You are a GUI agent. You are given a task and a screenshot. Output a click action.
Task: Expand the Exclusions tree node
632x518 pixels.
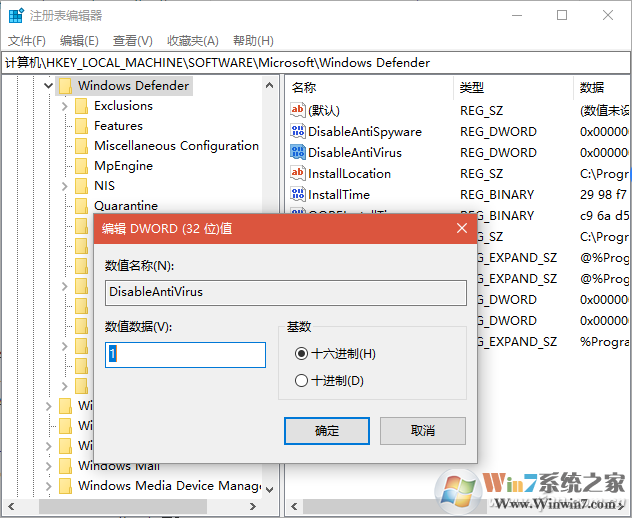point(64,106)
